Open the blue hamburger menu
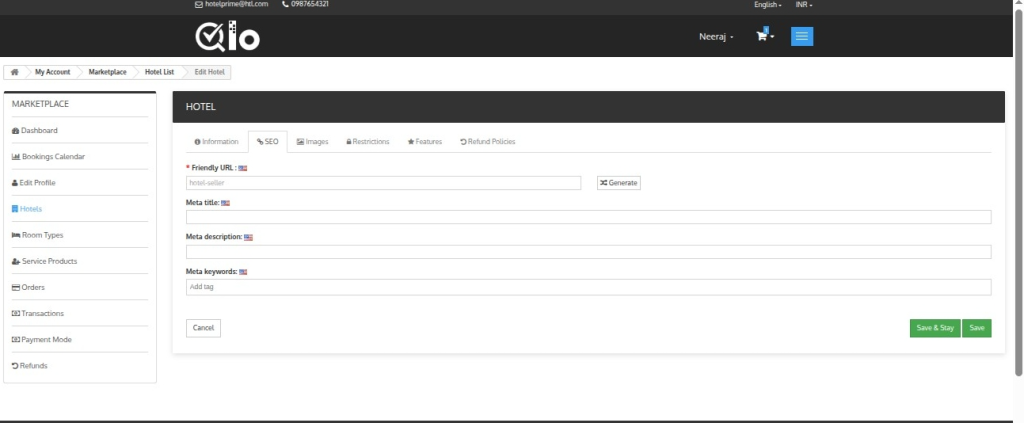Image resolution: width=1024 pixels, height=423 pixels. (802, 37)
